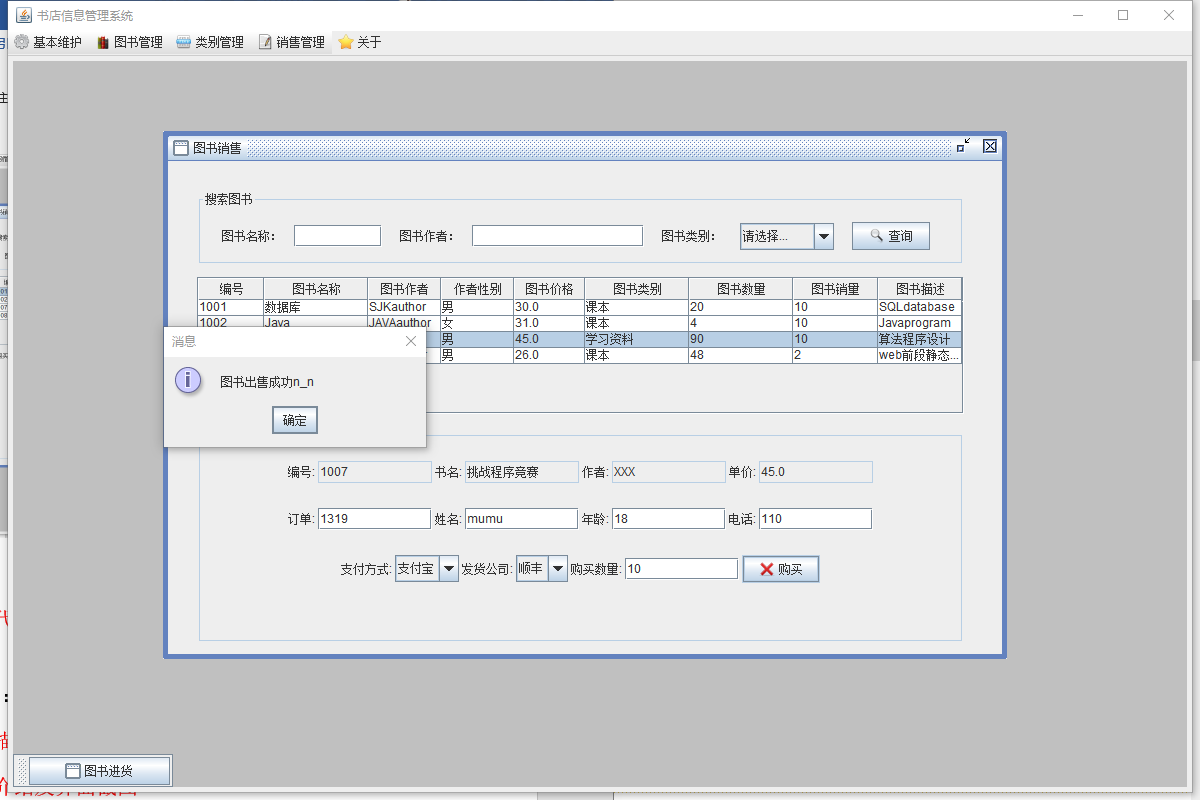Click the 购买数量 field showing 10
The image size is (1200, 800).
click(x=680, y=568)
